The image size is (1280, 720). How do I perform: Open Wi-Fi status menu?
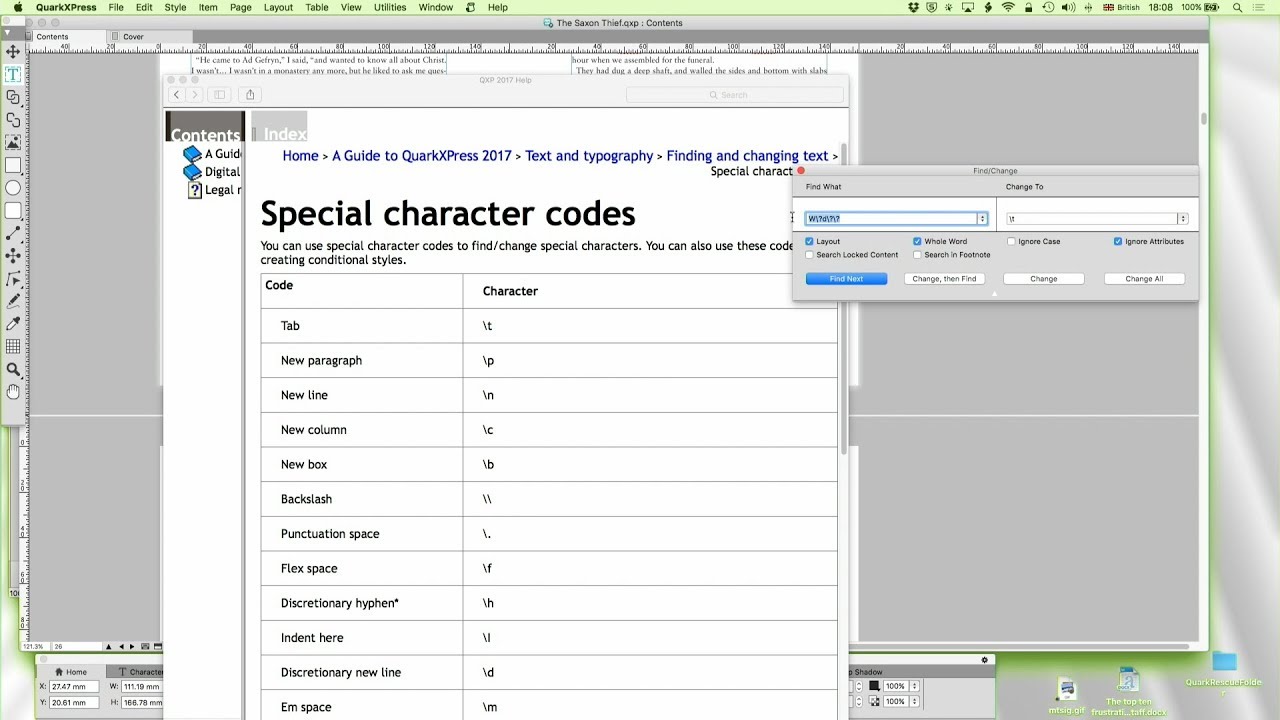[x=1008, y=7]
